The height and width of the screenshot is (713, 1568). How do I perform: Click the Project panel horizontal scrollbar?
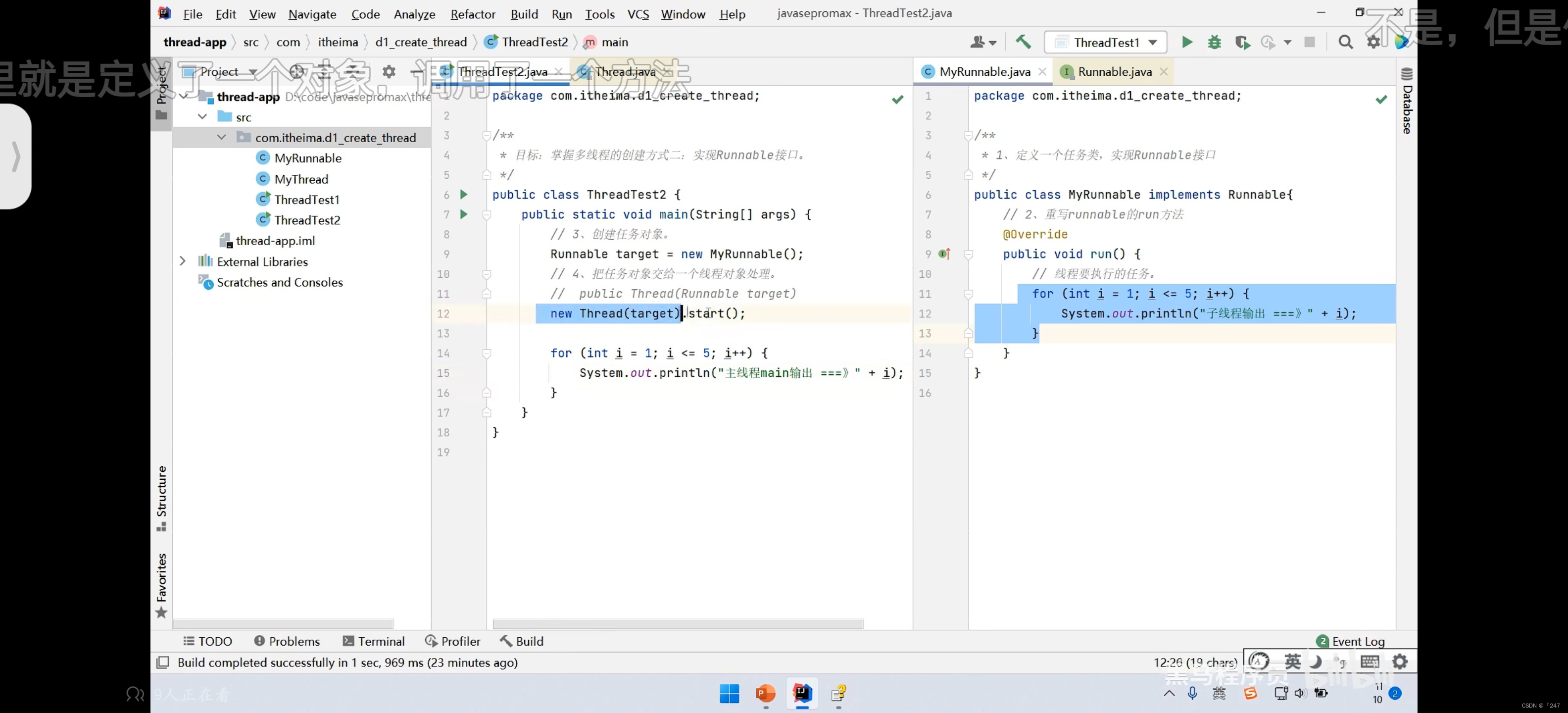pos(284,623)
